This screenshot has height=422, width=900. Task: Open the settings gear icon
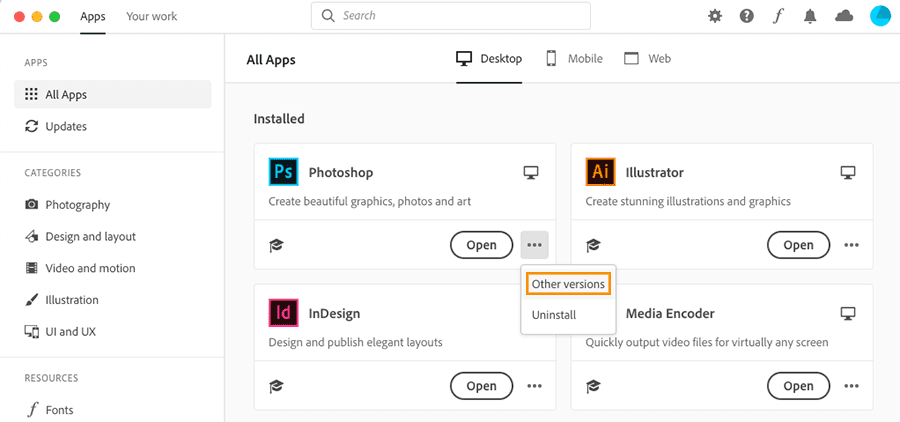pos(715,16)
